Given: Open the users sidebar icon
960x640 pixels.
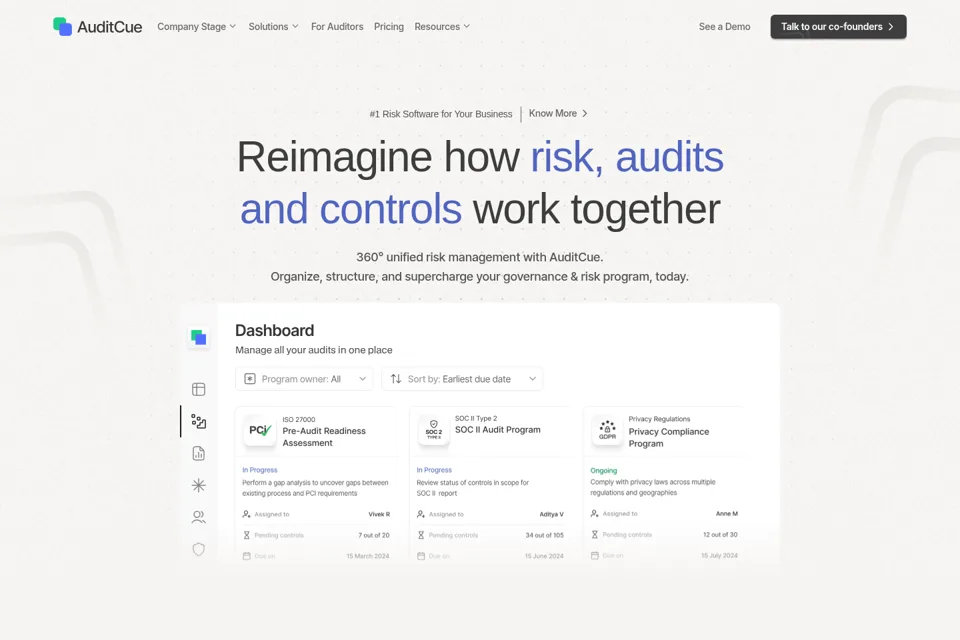Looking at the screenshot, I should 198,517.
